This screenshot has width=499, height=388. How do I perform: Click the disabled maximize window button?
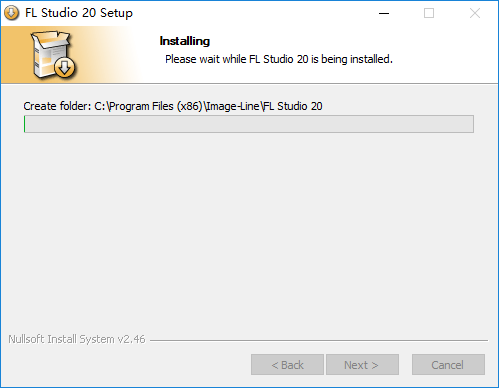429,13
